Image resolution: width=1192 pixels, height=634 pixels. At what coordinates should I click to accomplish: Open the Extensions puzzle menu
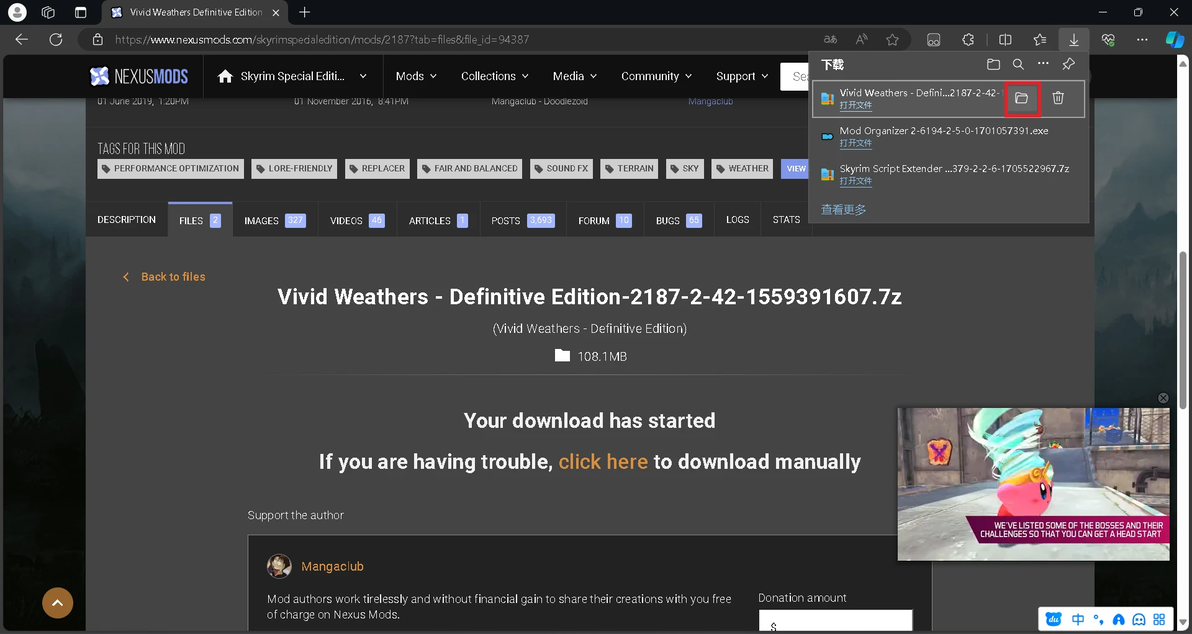point(968,40)
